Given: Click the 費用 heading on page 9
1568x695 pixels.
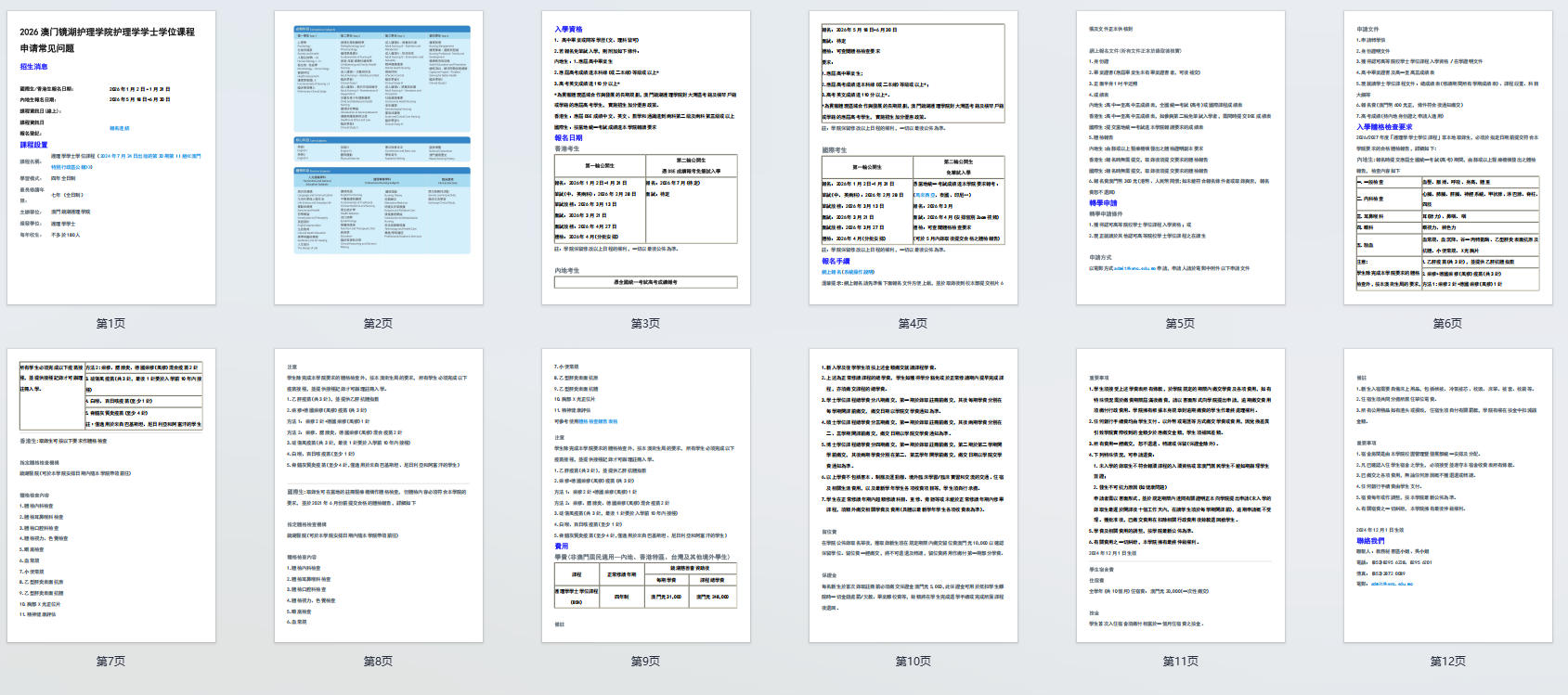Looking at the screenshot, I should point(562,547).
